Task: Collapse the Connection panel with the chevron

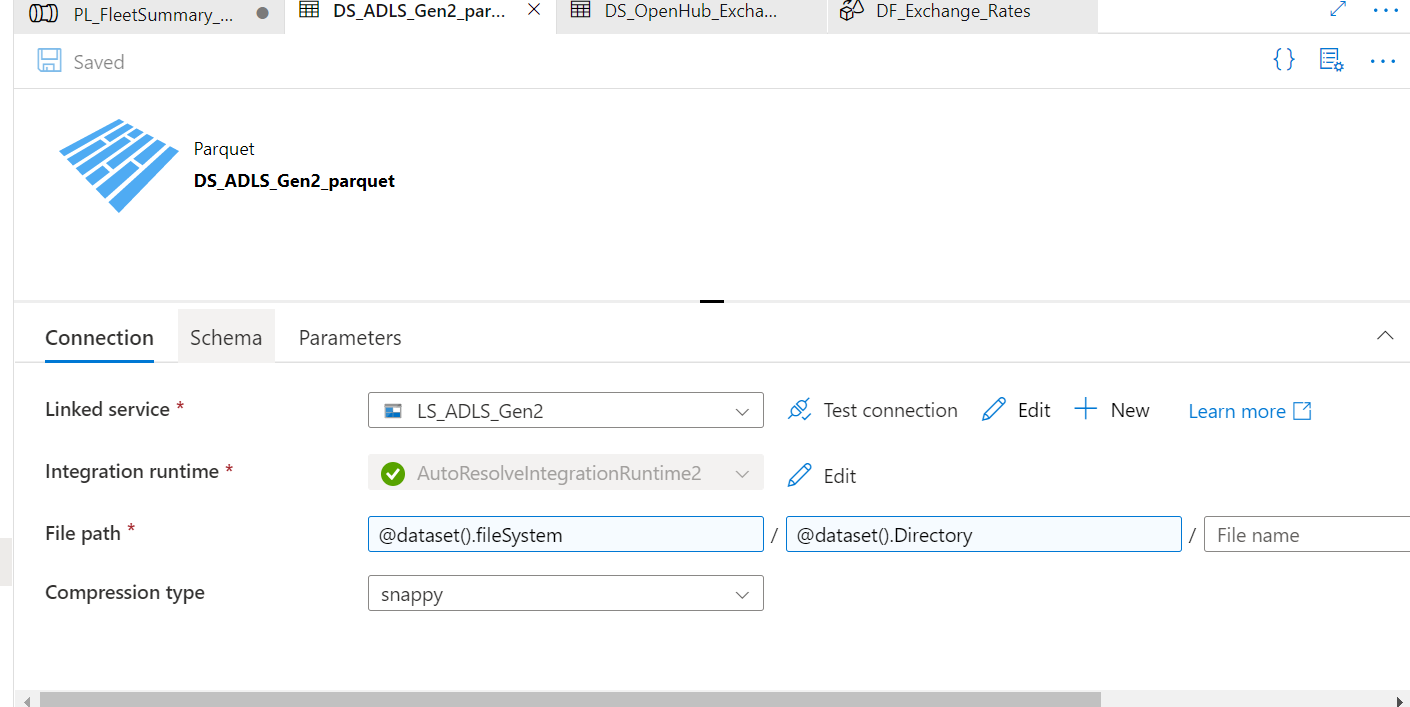Action: coord(1385,336)
